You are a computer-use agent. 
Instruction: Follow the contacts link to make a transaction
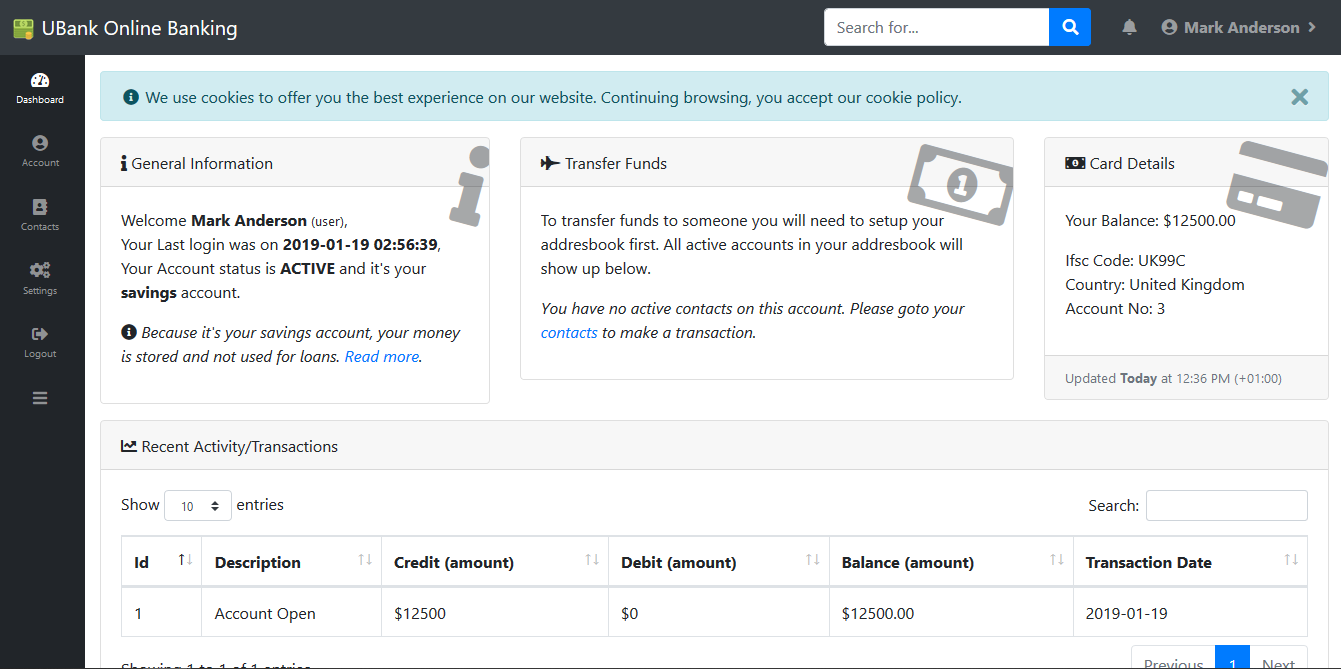569,332
